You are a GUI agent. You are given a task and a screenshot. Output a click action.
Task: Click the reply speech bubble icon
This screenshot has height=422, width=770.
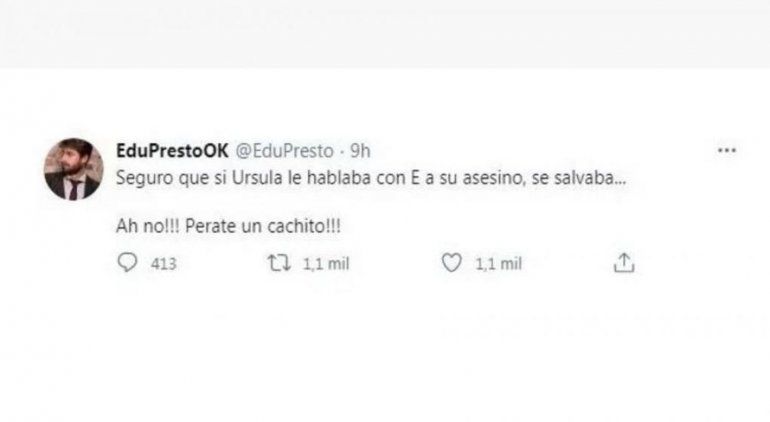coord(127,263)
